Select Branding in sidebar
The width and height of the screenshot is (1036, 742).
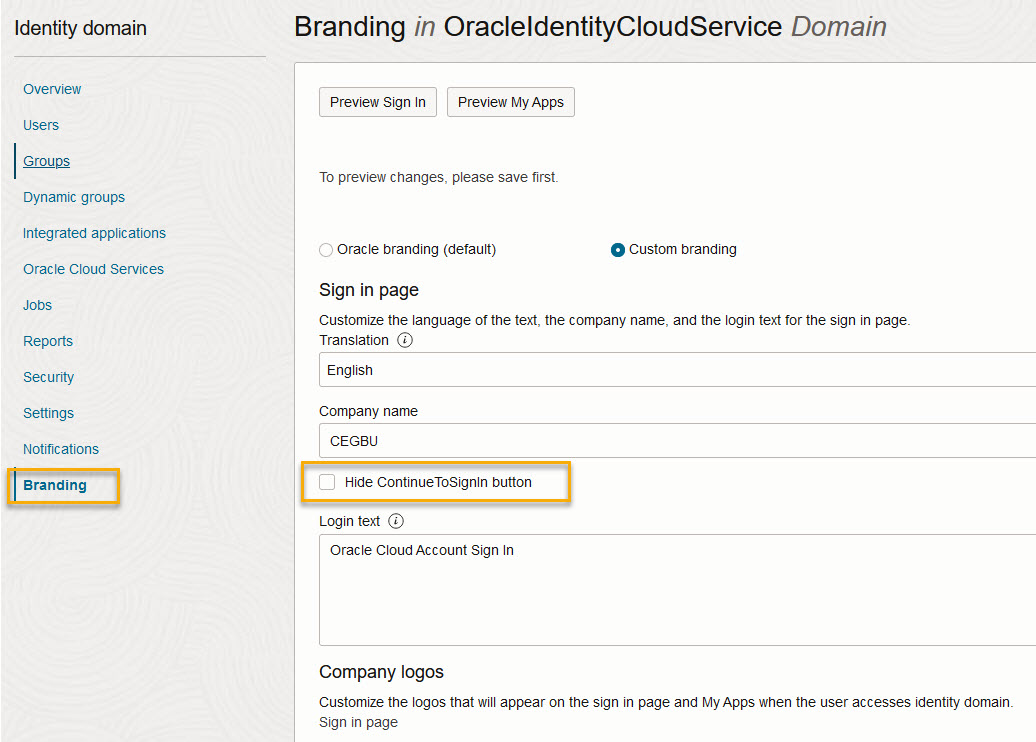[55, 486]
